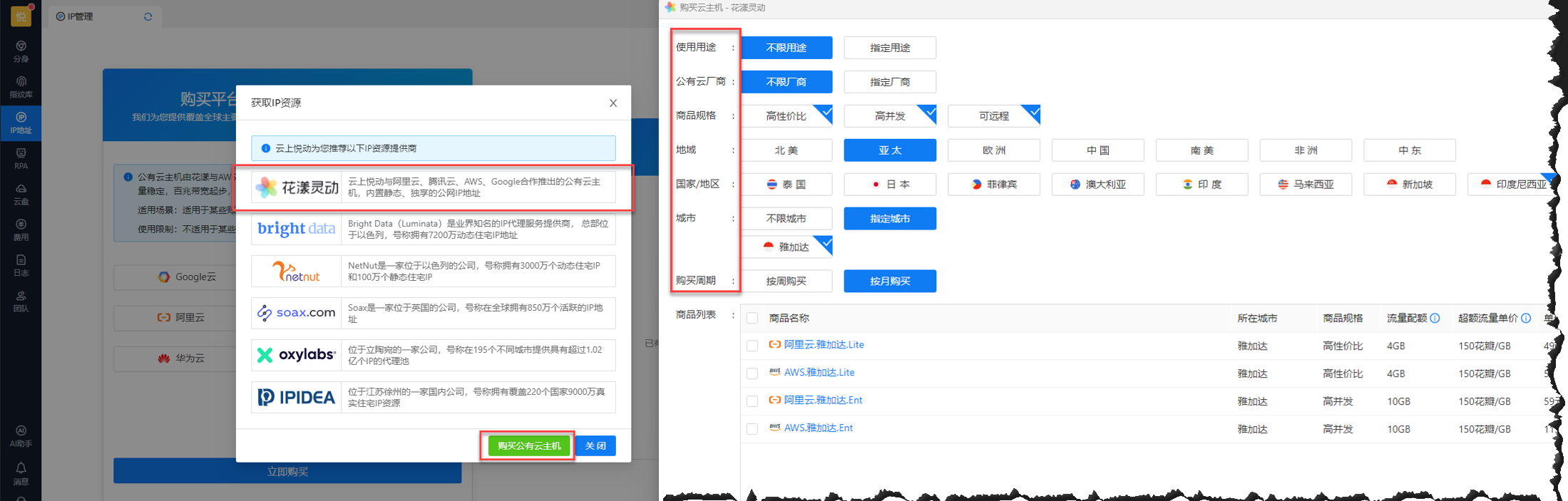Select the 亚太 region

tap(890, 150)
